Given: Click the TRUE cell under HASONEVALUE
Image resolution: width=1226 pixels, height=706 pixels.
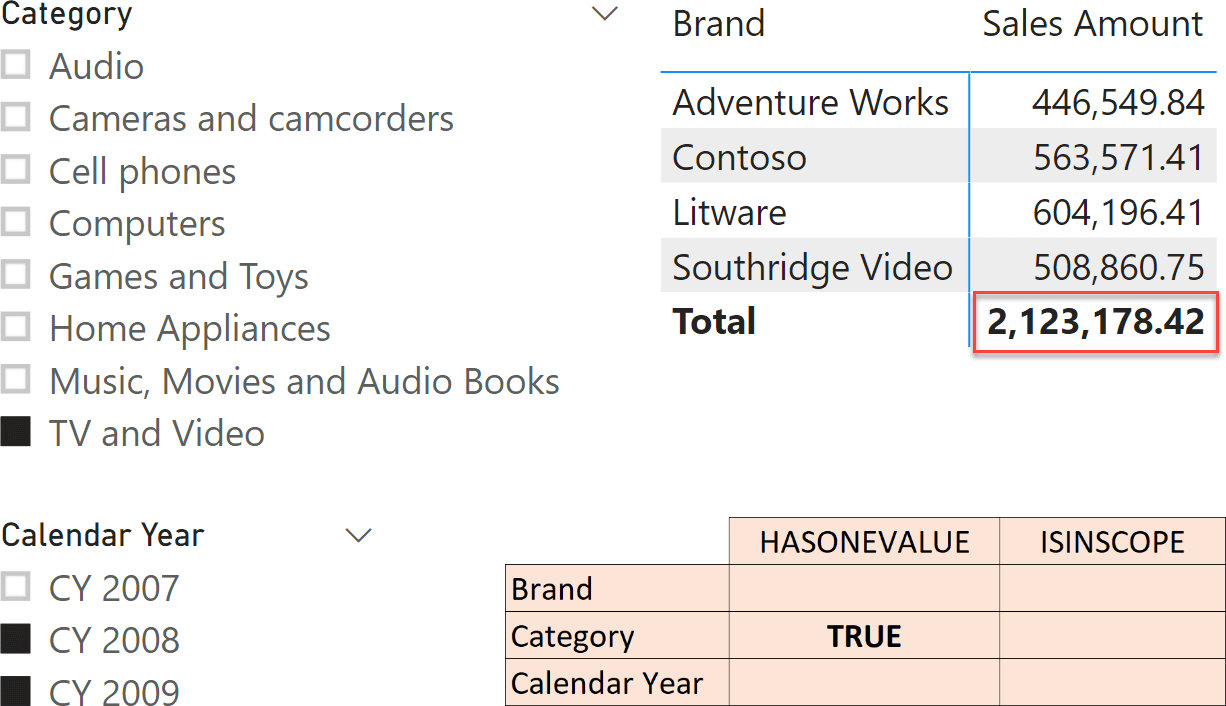Looking at the screenshot, I should coord(864,636).
